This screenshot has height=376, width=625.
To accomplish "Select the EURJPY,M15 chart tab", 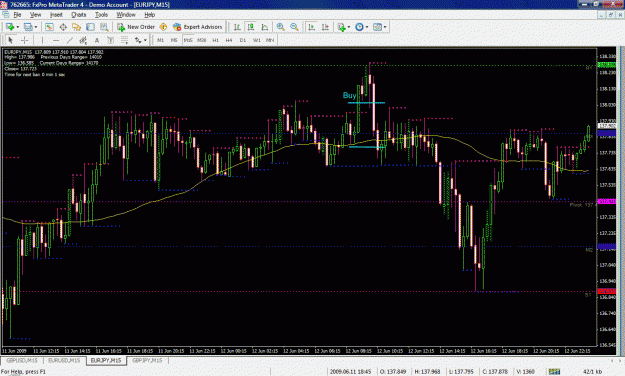I will click(x=106, y=360).
